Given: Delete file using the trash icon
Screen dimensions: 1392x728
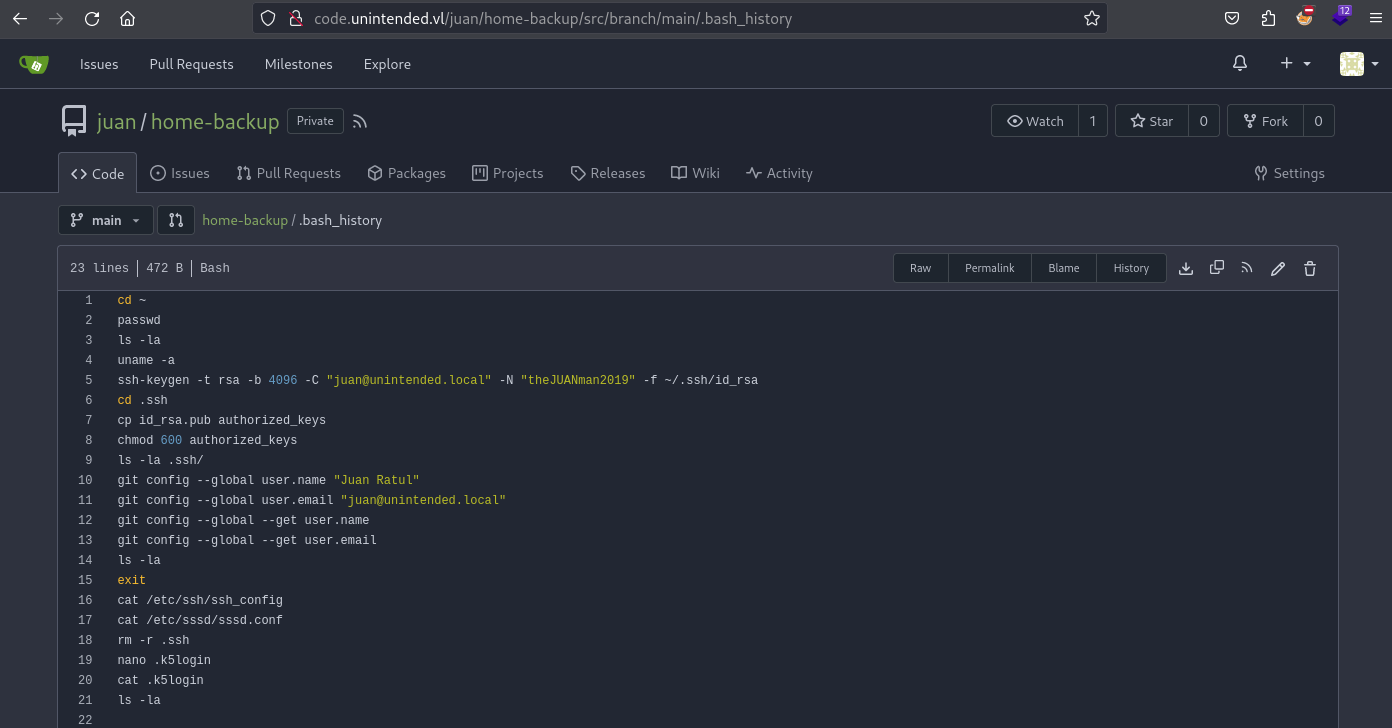Looking at the screenshot, I should pyautogui.click(x=1310, y=268).
